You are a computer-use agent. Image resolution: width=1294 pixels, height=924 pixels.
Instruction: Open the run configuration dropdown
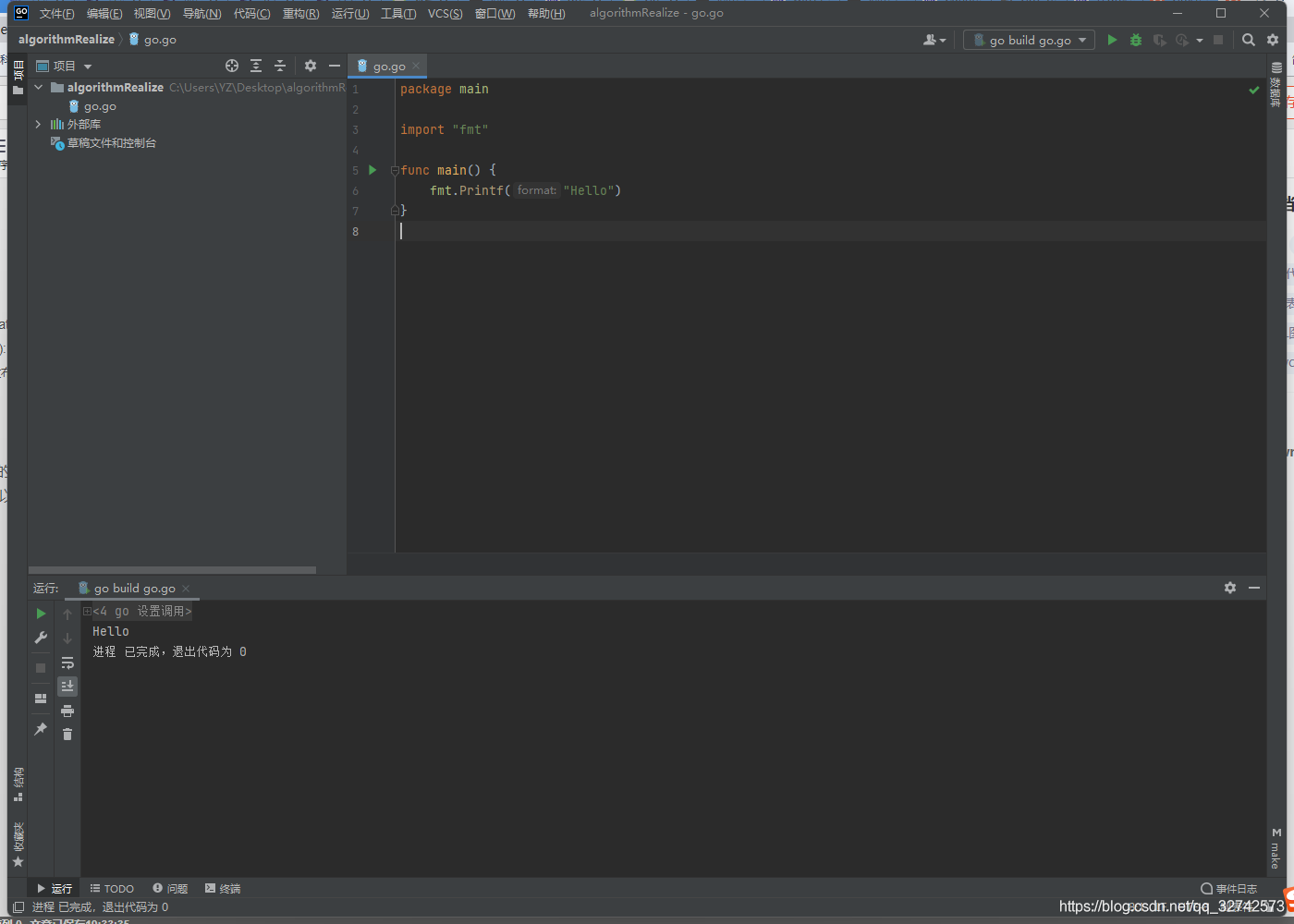(1029, 40)
